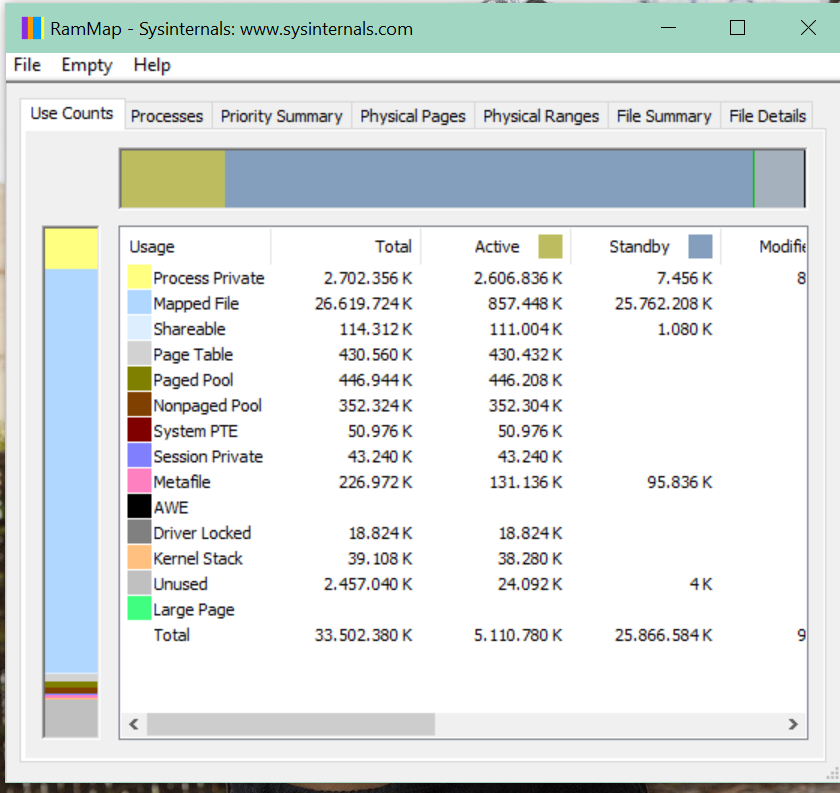Click the 26.619.724 K Mapped File total
The width and height of the screenshot is (840, 793).
(x=363, y=304)
